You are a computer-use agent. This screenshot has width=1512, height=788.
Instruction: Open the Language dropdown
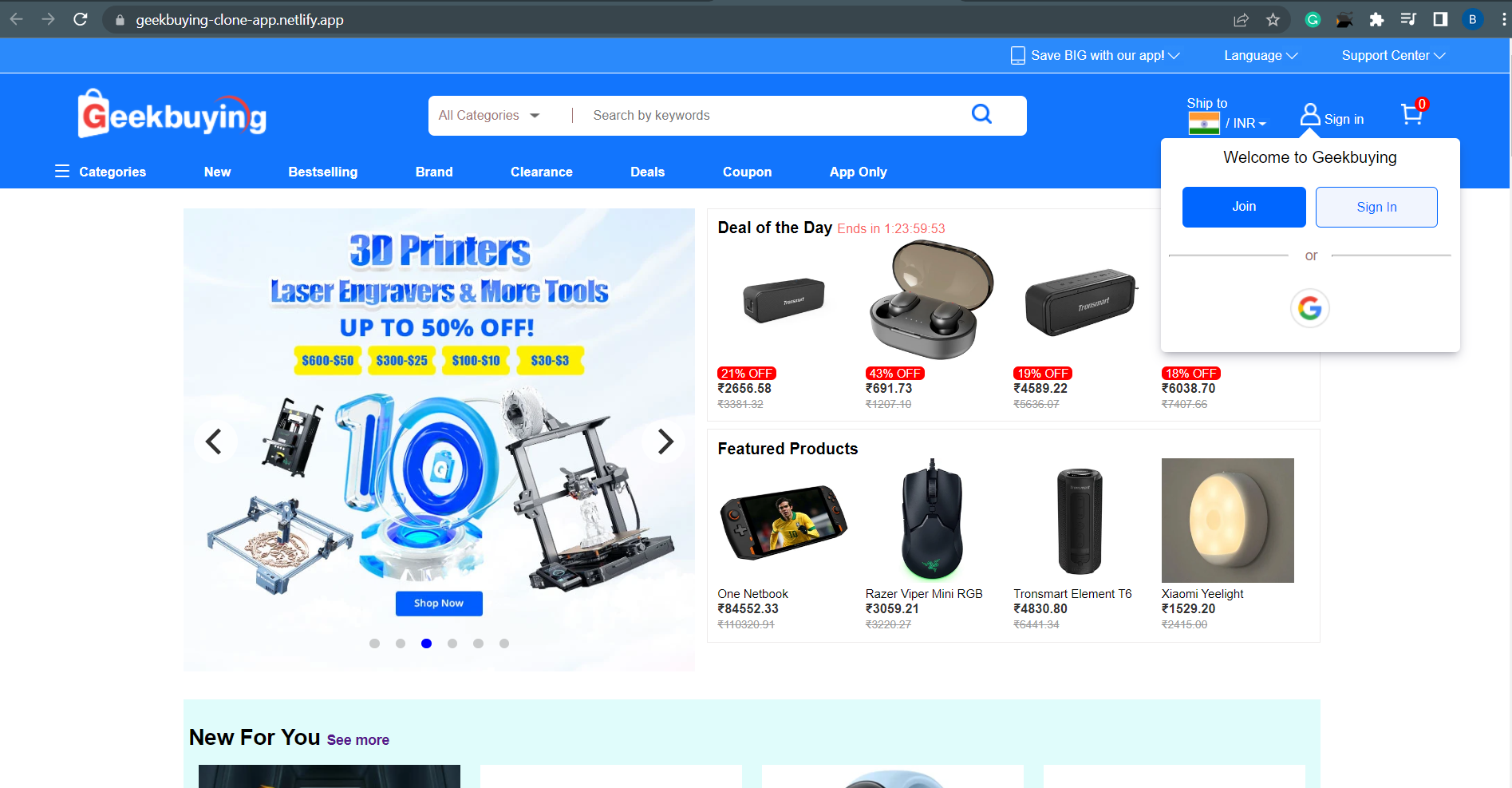pyautogui.click(x=1261, y=56)
